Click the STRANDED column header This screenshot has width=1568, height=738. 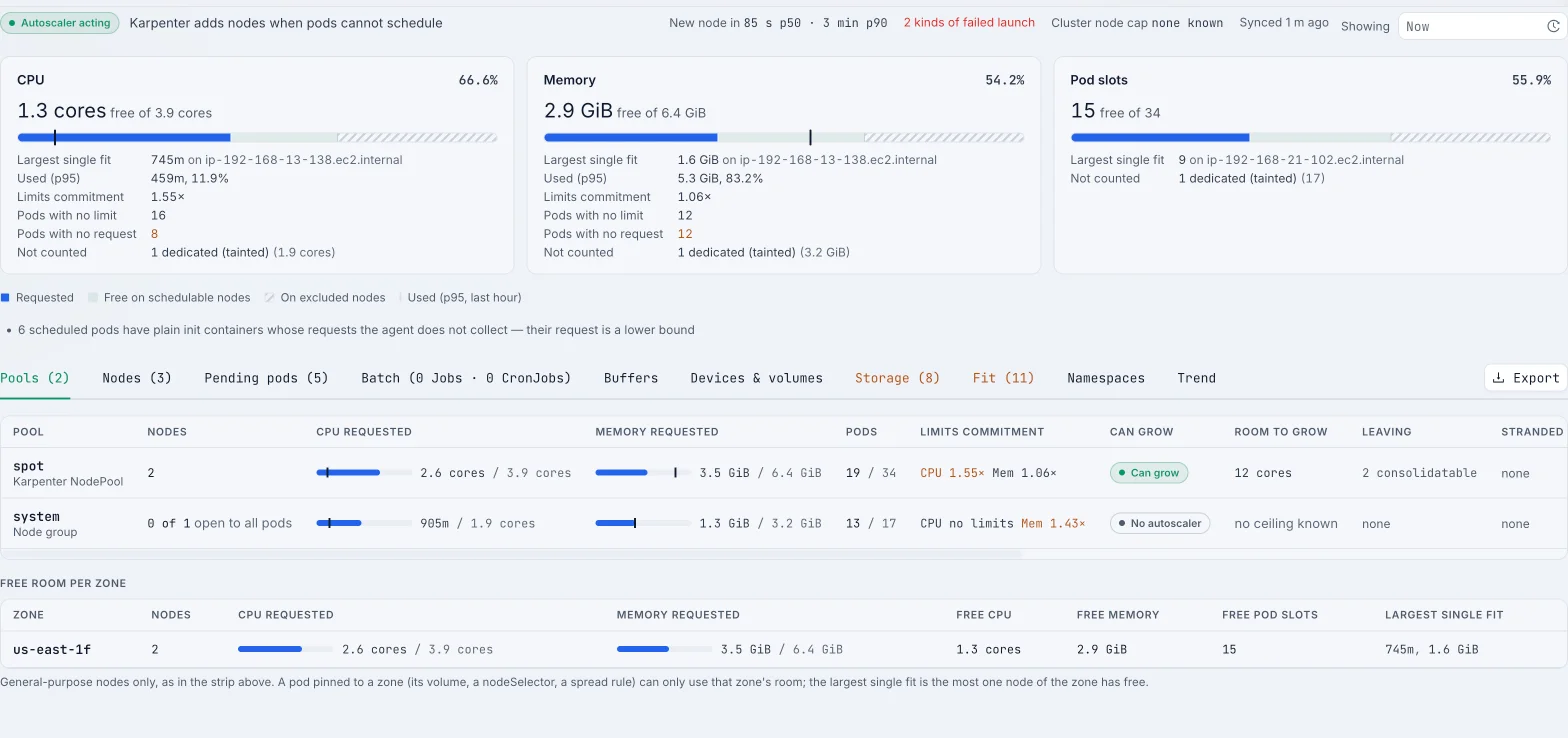click(1532, 432)
